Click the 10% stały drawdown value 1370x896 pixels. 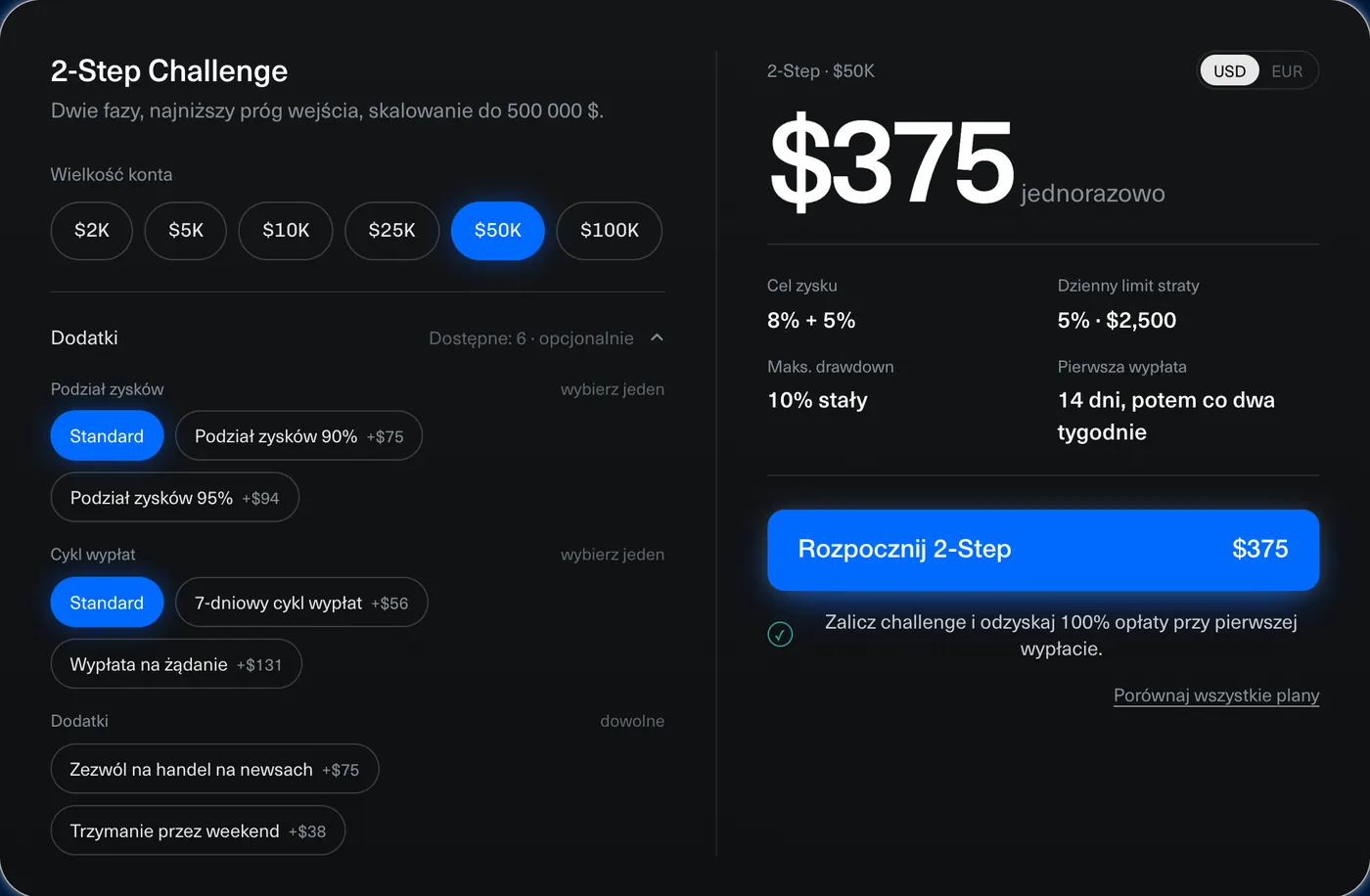[x=818, y=400]
